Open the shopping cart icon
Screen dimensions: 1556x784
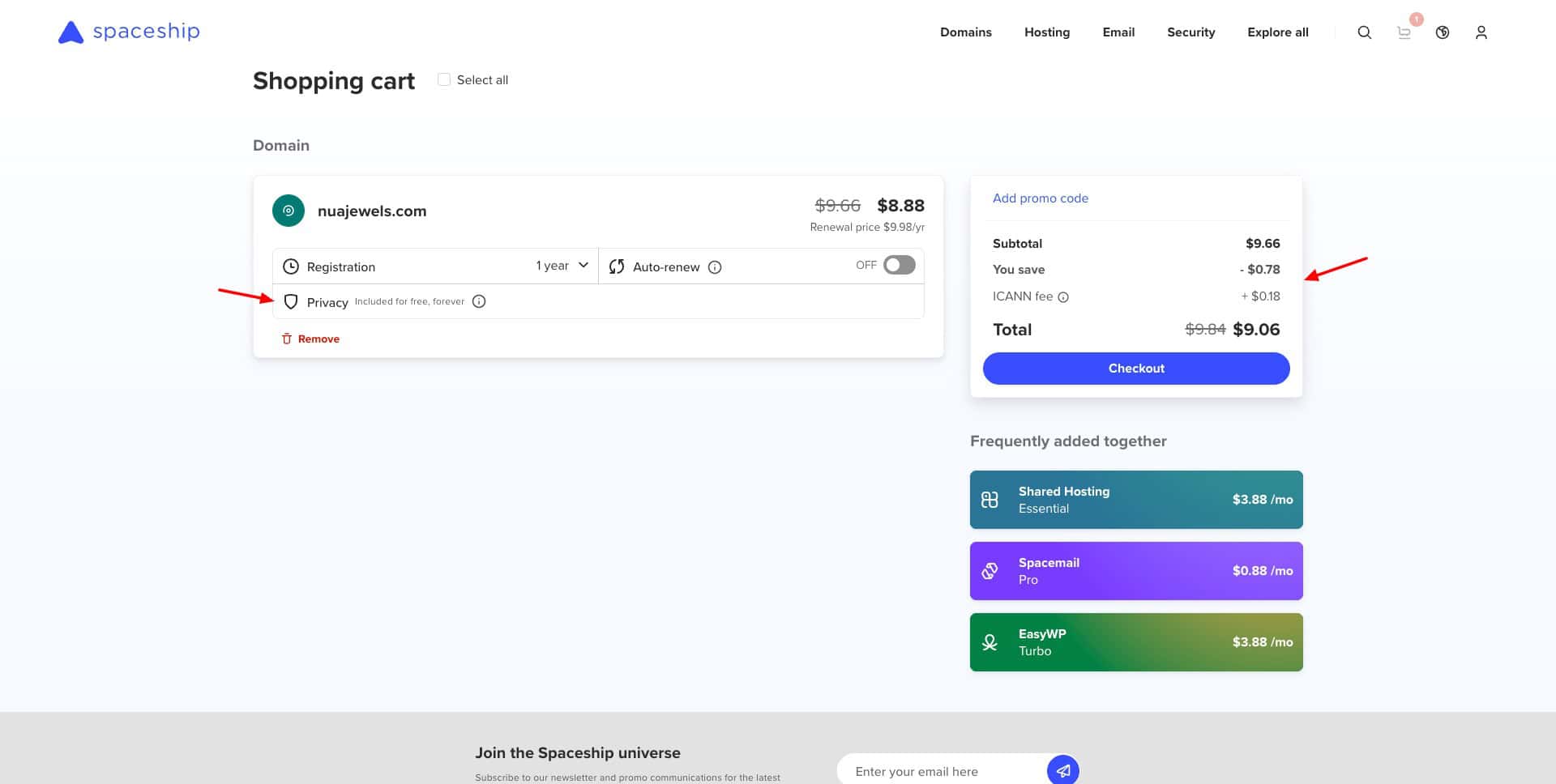click(x=1404, y=32)
